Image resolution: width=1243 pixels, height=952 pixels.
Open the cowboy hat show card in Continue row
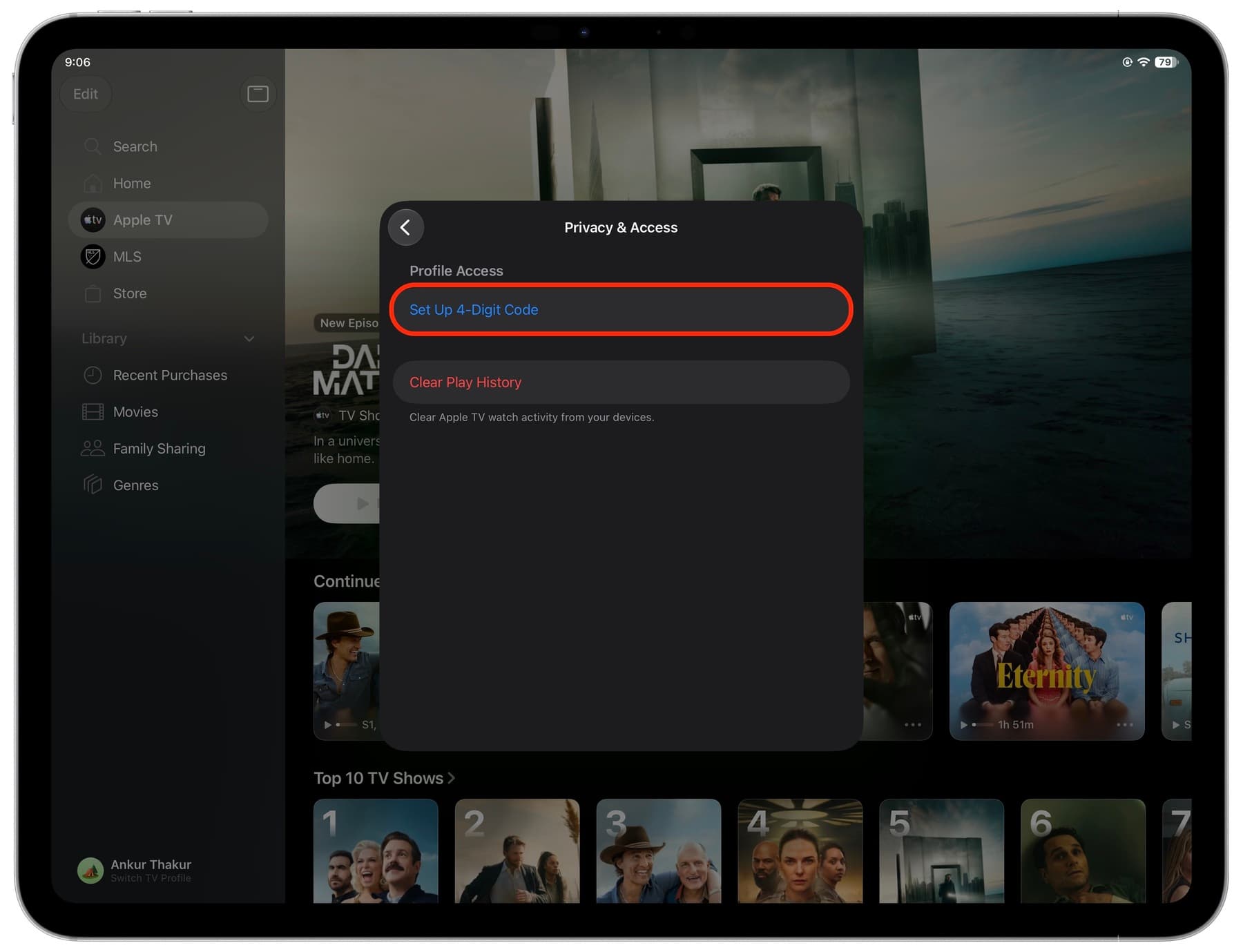pyautogui.click(x=346, y=671)
